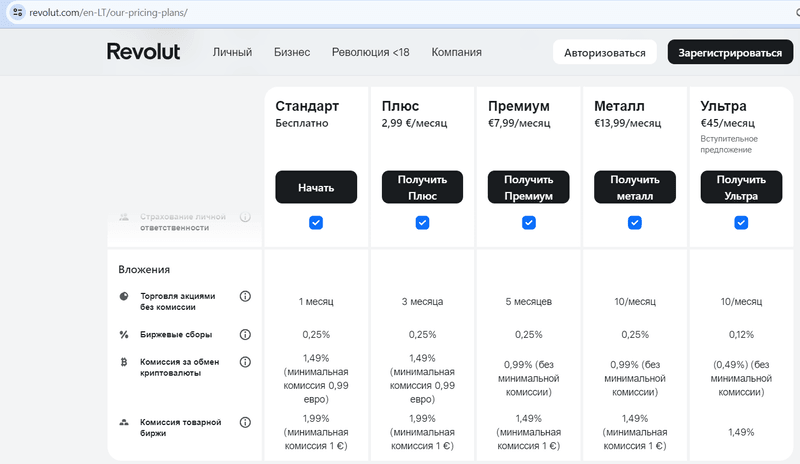Click the Ультра 1,49% commodity fee value
This screenshot has width=800, height=464.
point(741,432)
